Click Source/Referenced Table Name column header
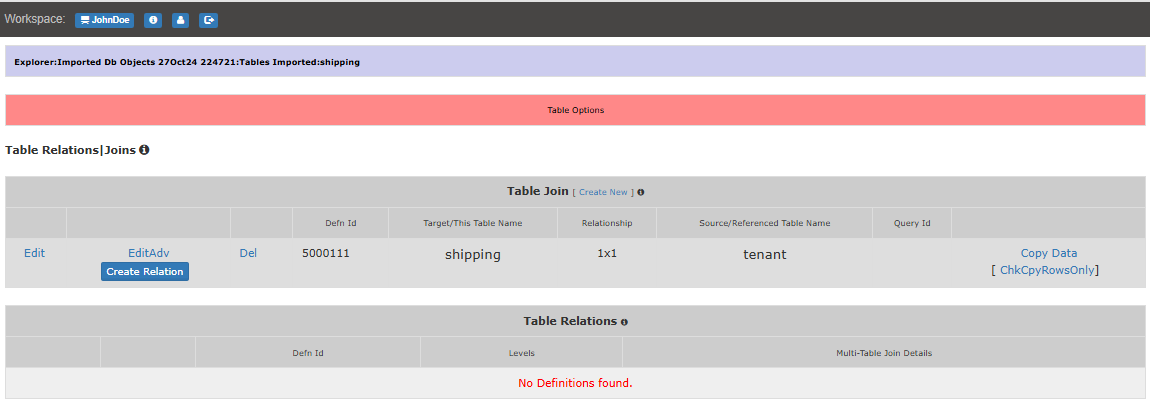1150x414 pixels. pos(764,223)
